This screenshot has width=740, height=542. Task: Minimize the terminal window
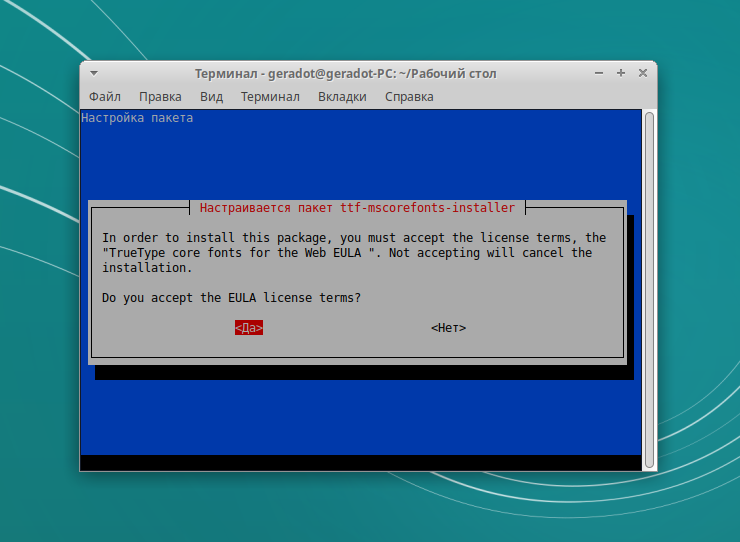(599, 73)
